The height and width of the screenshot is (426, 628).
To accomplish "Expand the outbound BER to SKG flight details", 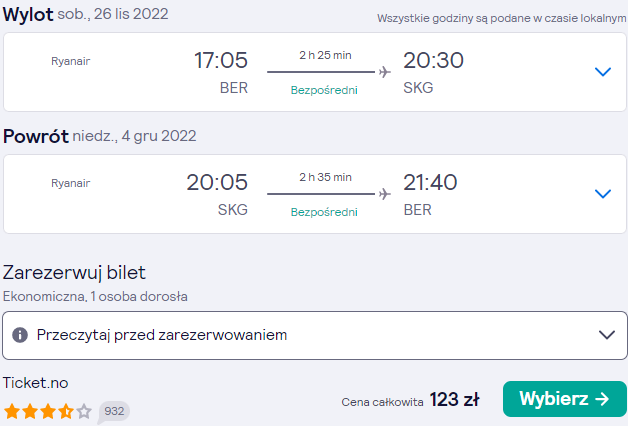I will tap(602, 72).
